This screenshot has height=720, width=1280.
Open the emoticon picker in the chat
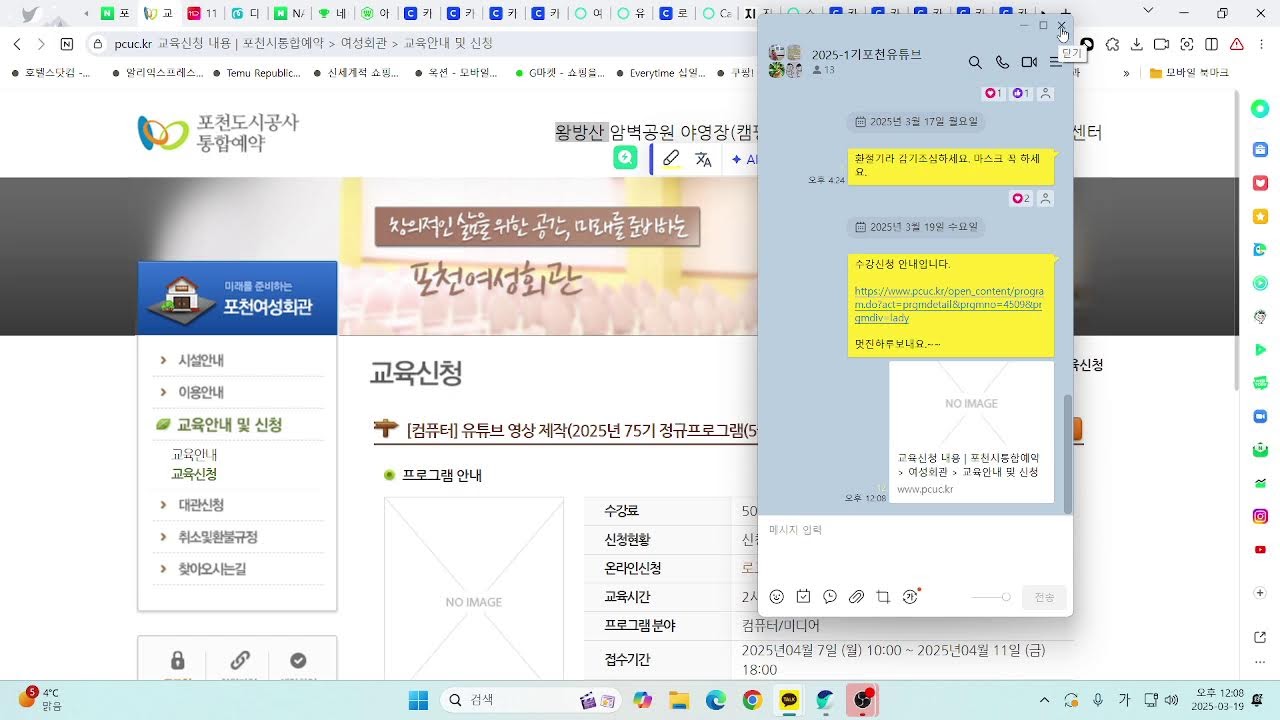[777, 597]
